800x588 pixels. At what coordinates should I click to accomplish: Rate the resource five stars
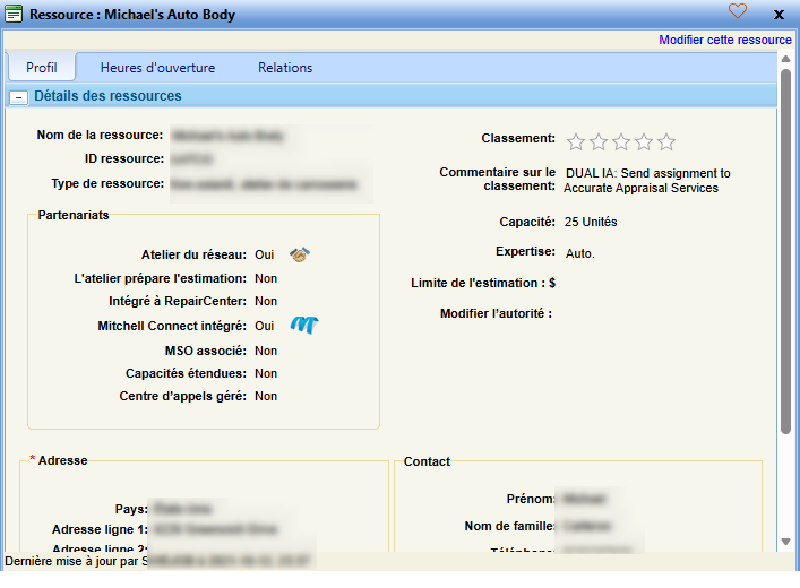pos(666,141)
